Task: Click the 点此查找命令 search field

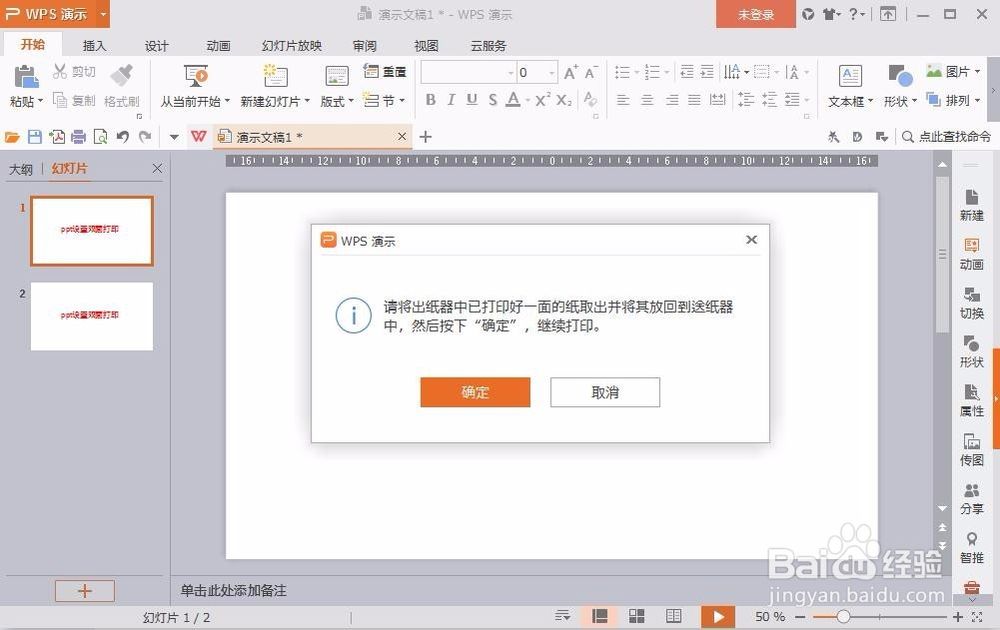Action: click(x=946, y=136)
